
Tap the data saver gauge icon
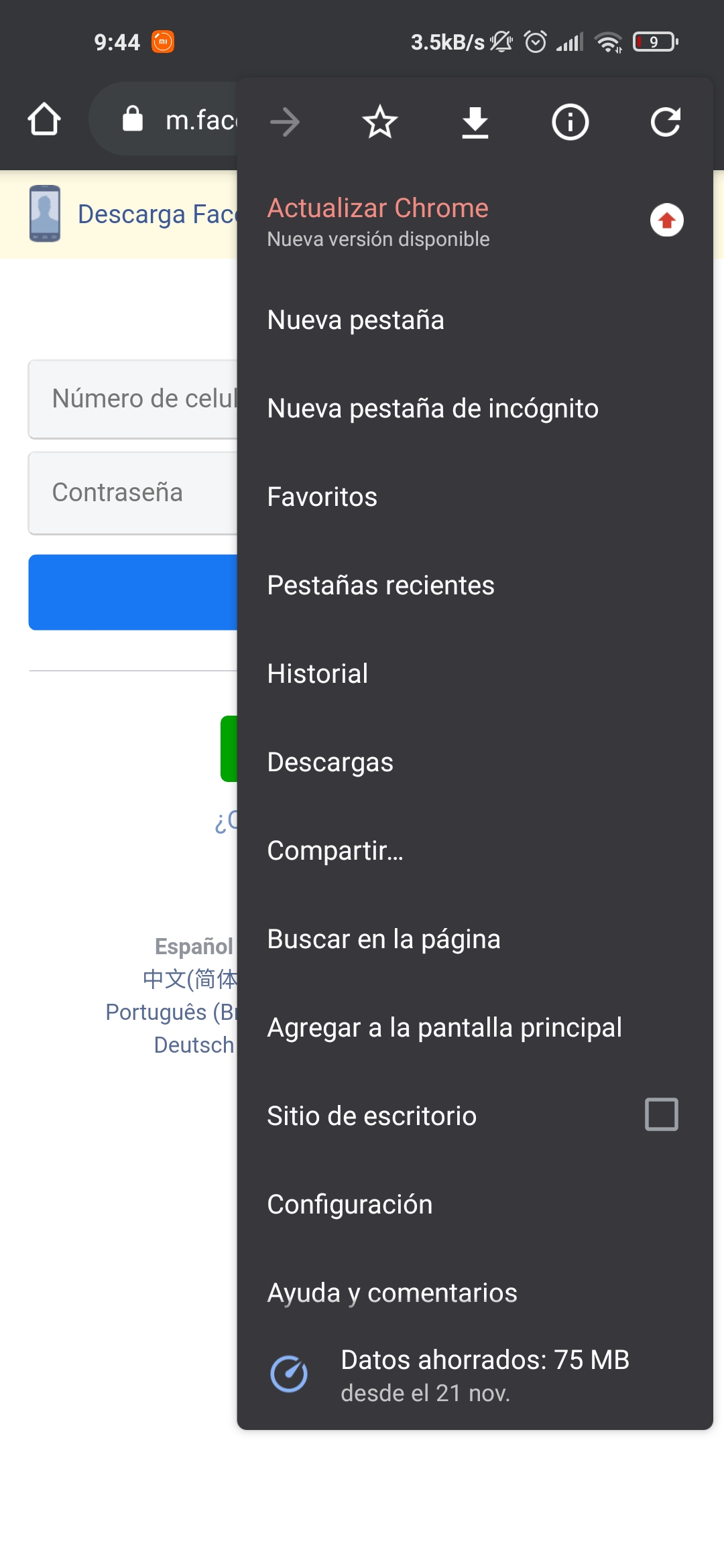pyautogui.click(x=289, y=1374)
